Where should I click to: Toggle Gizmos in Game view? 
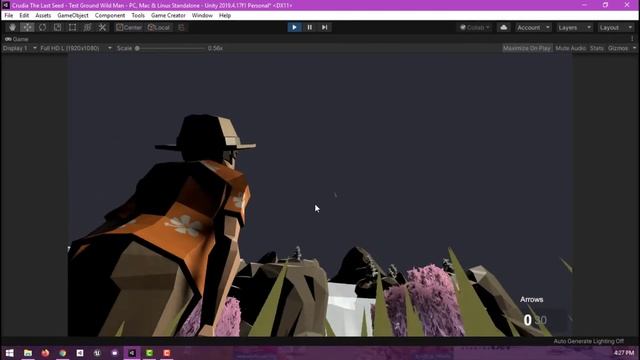pyautogui.click(x=618, y=48)
